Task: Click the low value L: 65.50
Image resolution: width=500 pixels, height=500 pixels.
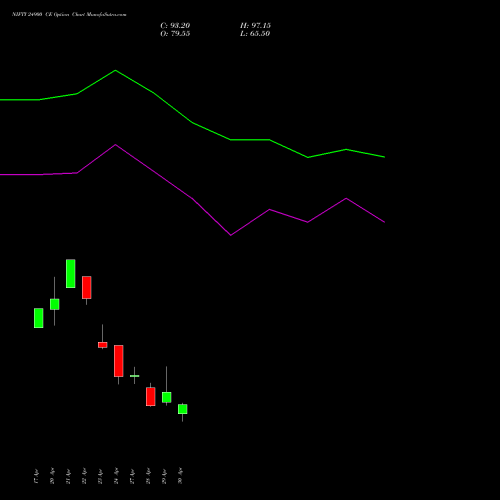Action: 255,34
